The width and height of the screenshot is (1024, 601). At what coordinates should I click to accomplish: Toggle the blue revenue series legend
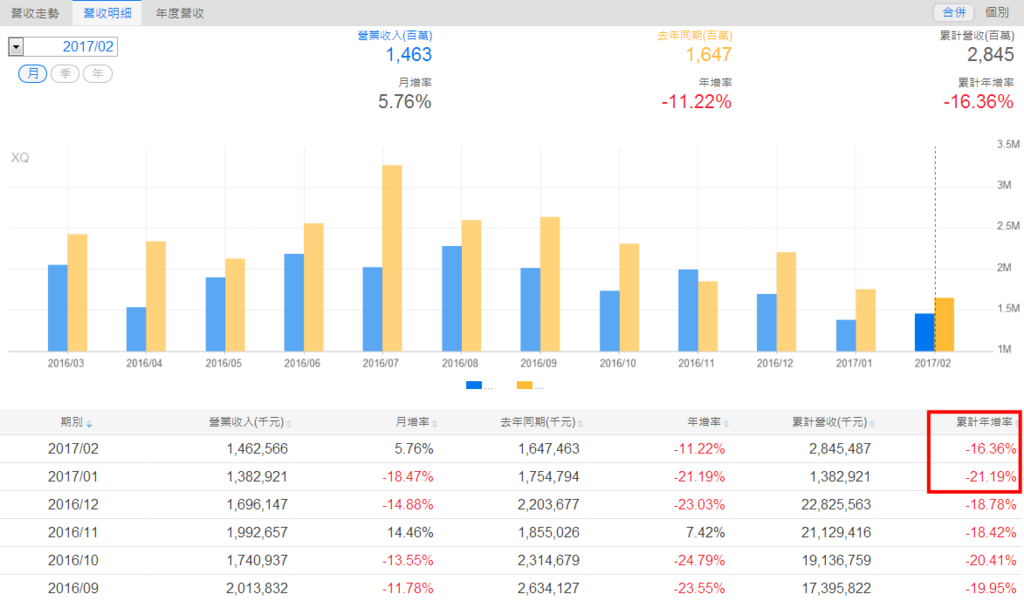(479, 385)
